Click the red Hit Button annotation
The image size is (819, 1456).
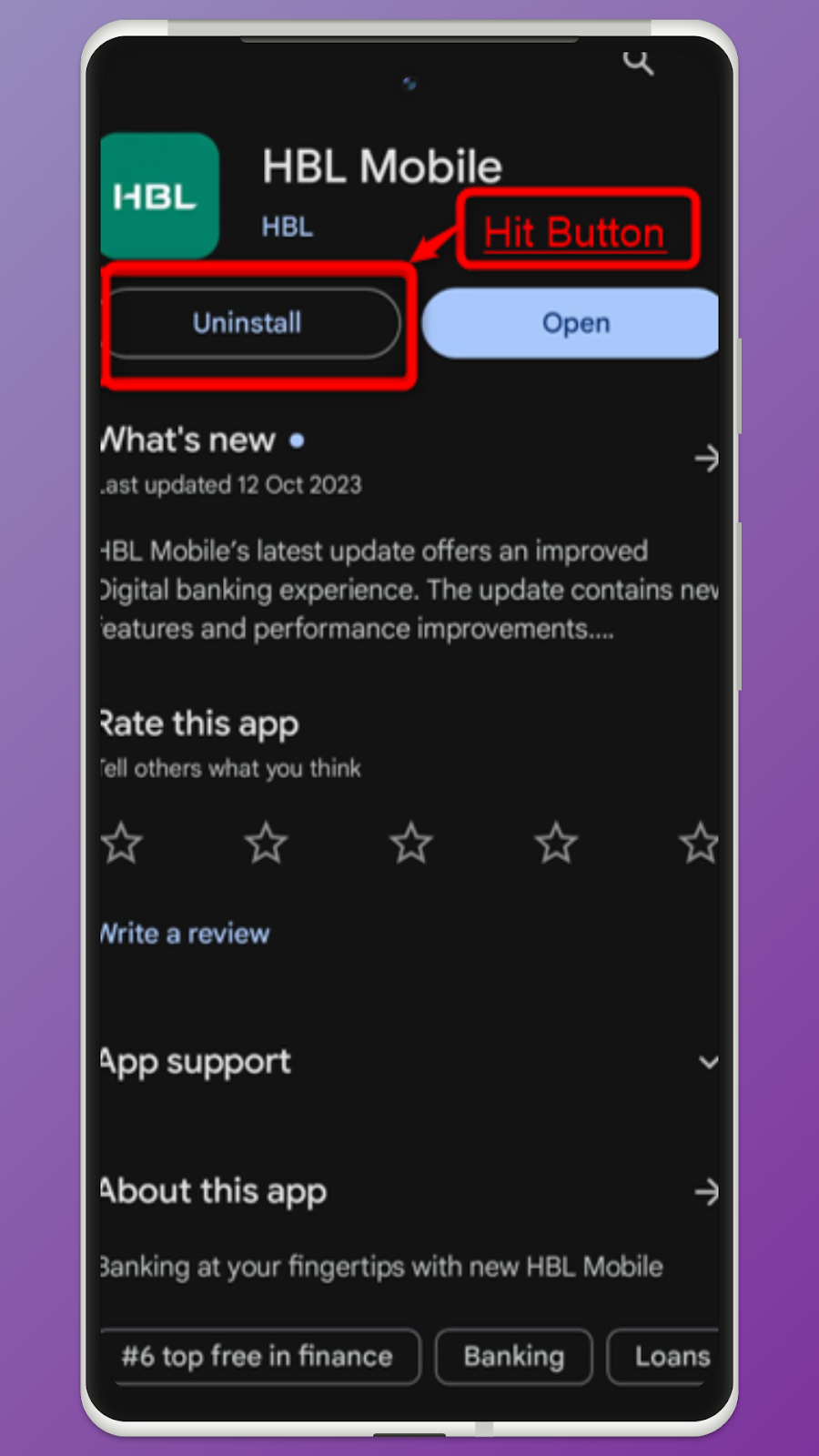pyautogui.click(x=578, y=229)
